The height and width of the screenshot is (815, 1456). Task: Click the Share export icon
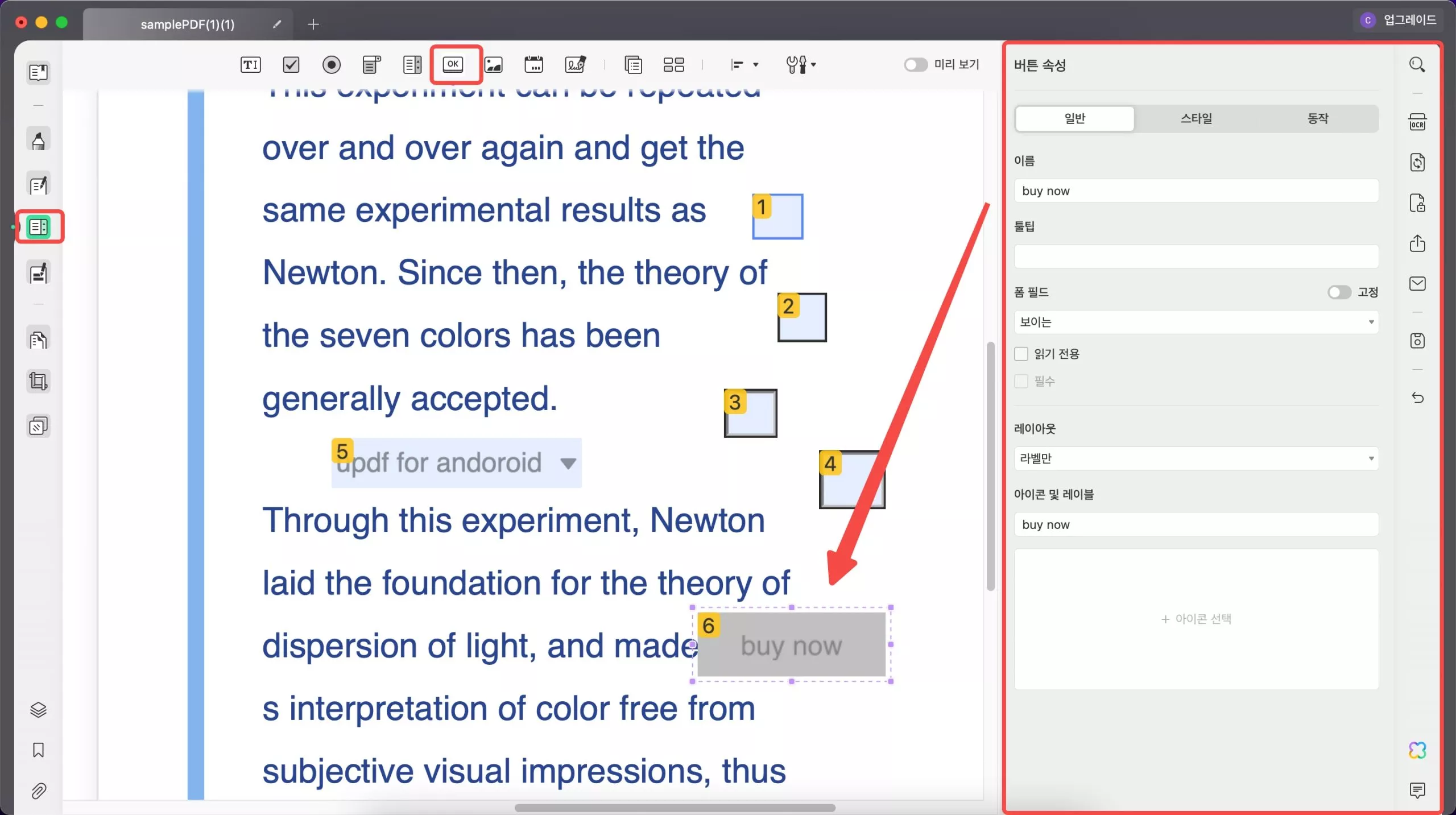(1417, 243)
